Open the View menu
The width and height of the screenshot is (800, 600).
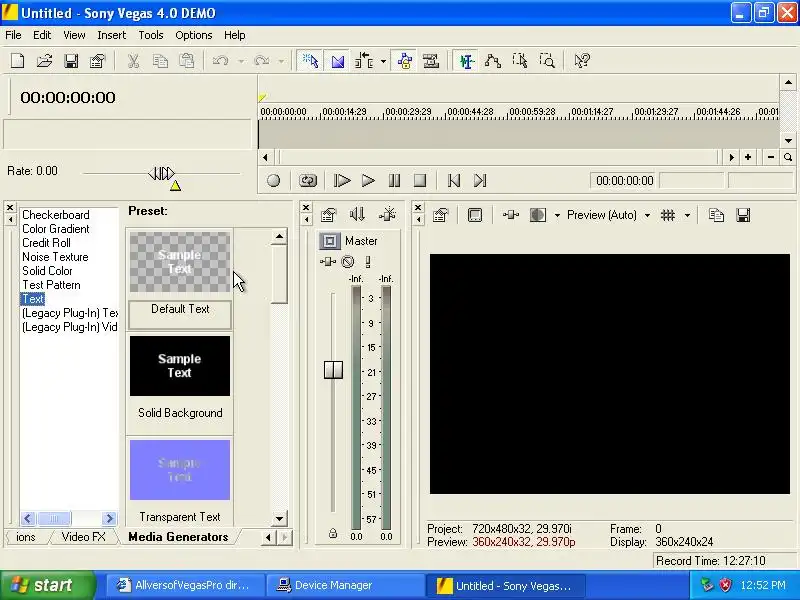pyautogui.click(x=74, y=35)
